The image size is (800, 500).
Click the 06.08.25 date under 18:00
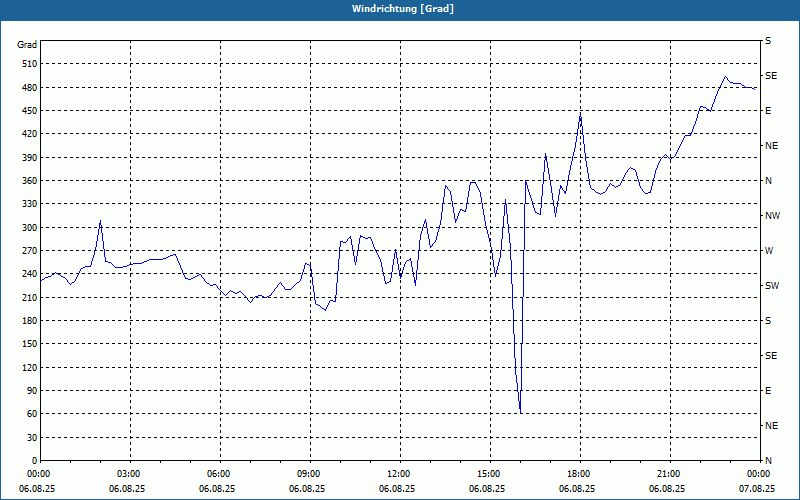tap(577, 489)
